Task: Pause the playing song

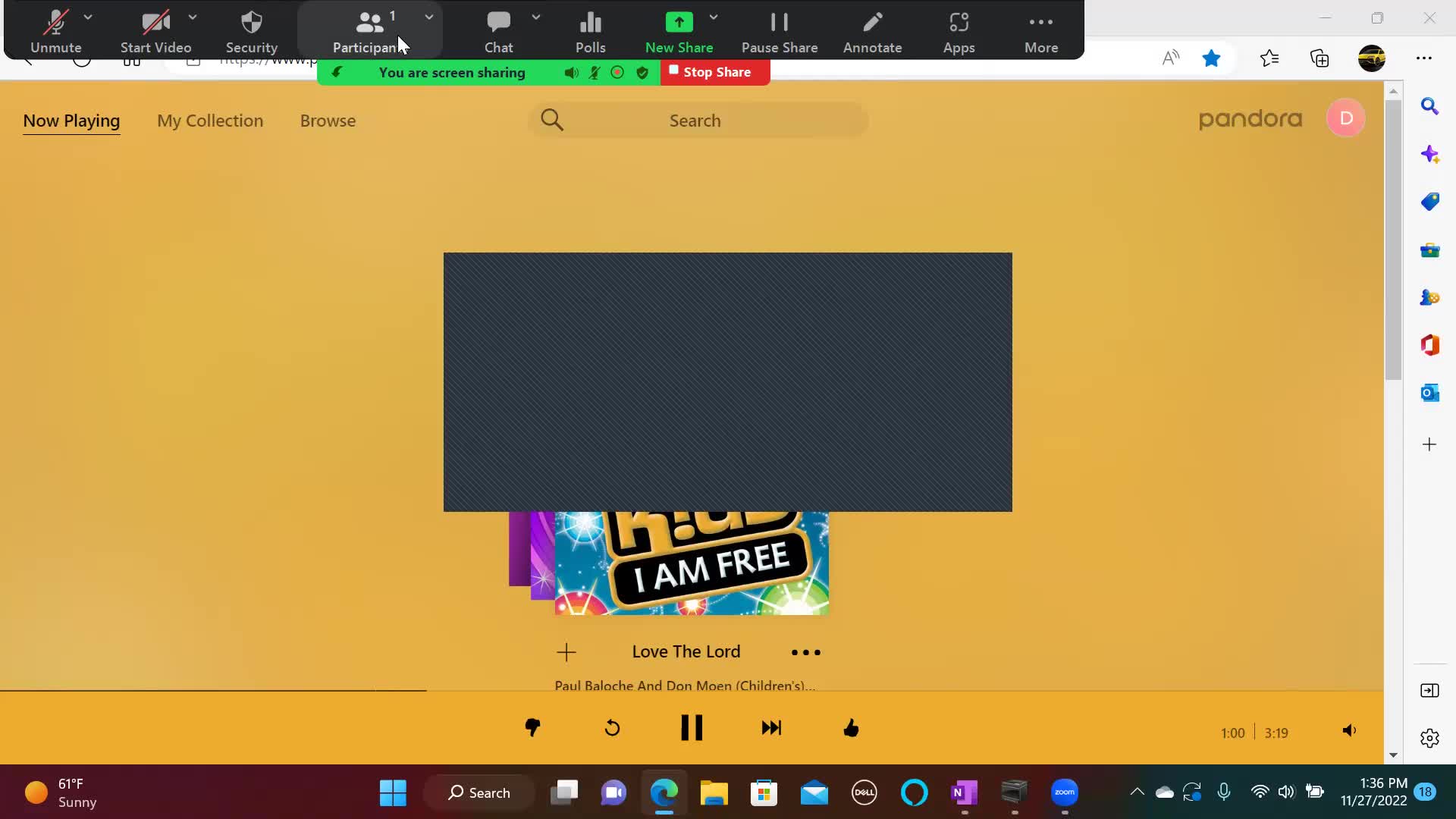Action: (x=692, y=728)
